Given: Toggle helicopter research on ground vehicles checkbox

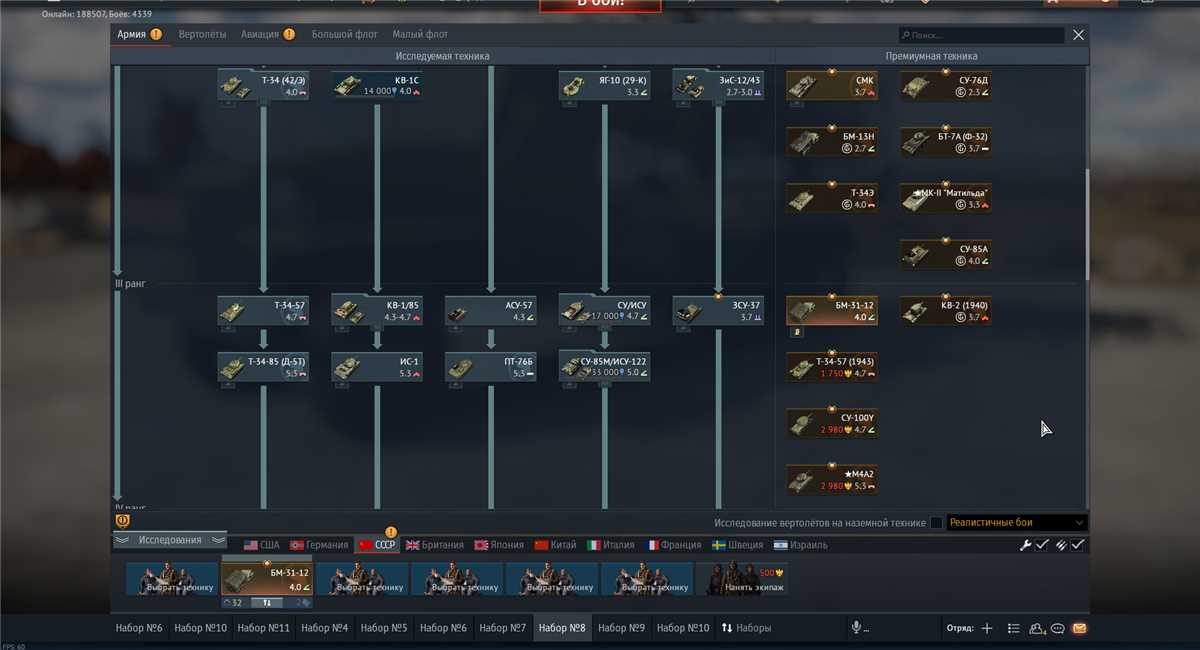Looking at the screenshot, I should 936,523.
